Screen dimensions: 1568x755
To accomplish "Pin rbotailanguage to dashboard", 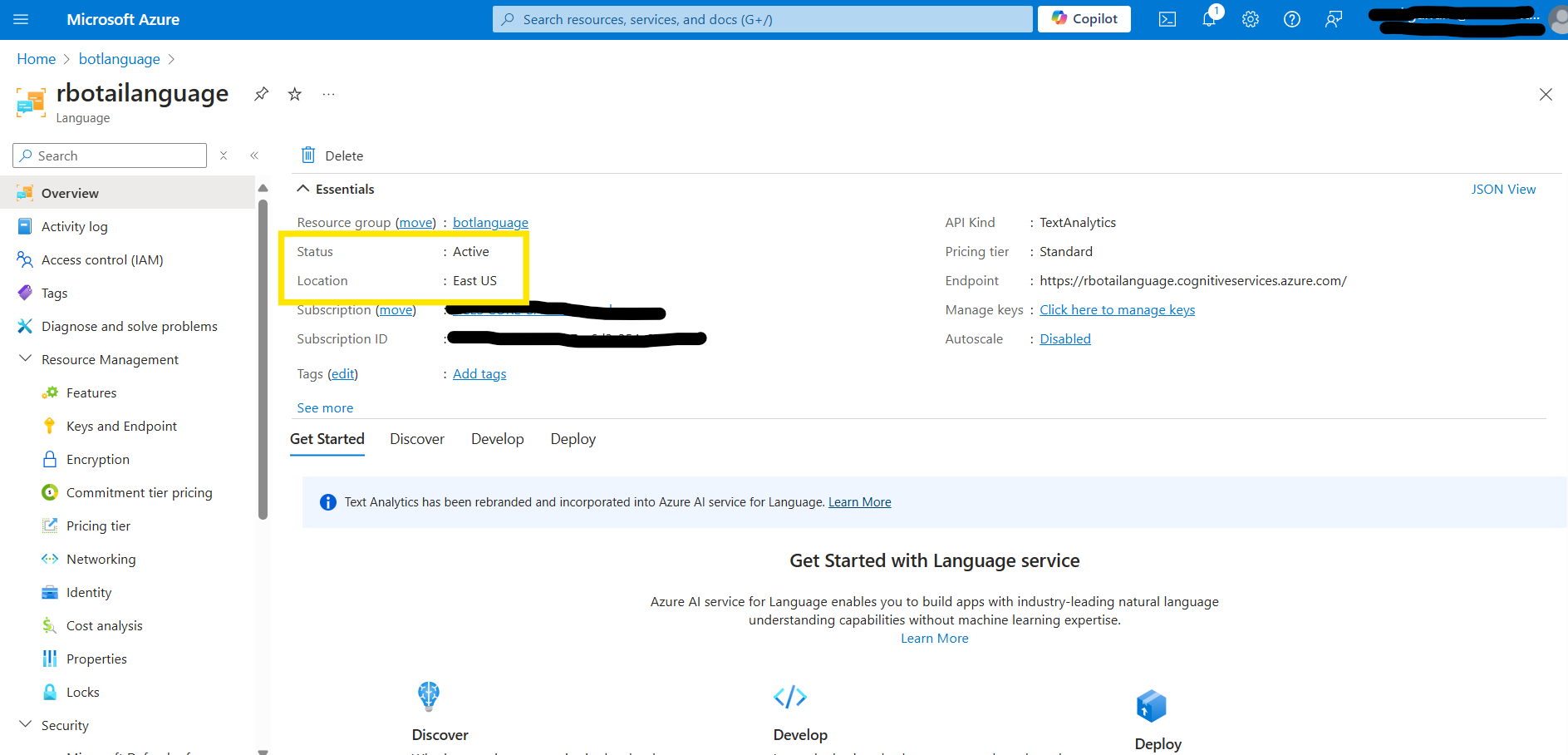I will 261,94.
